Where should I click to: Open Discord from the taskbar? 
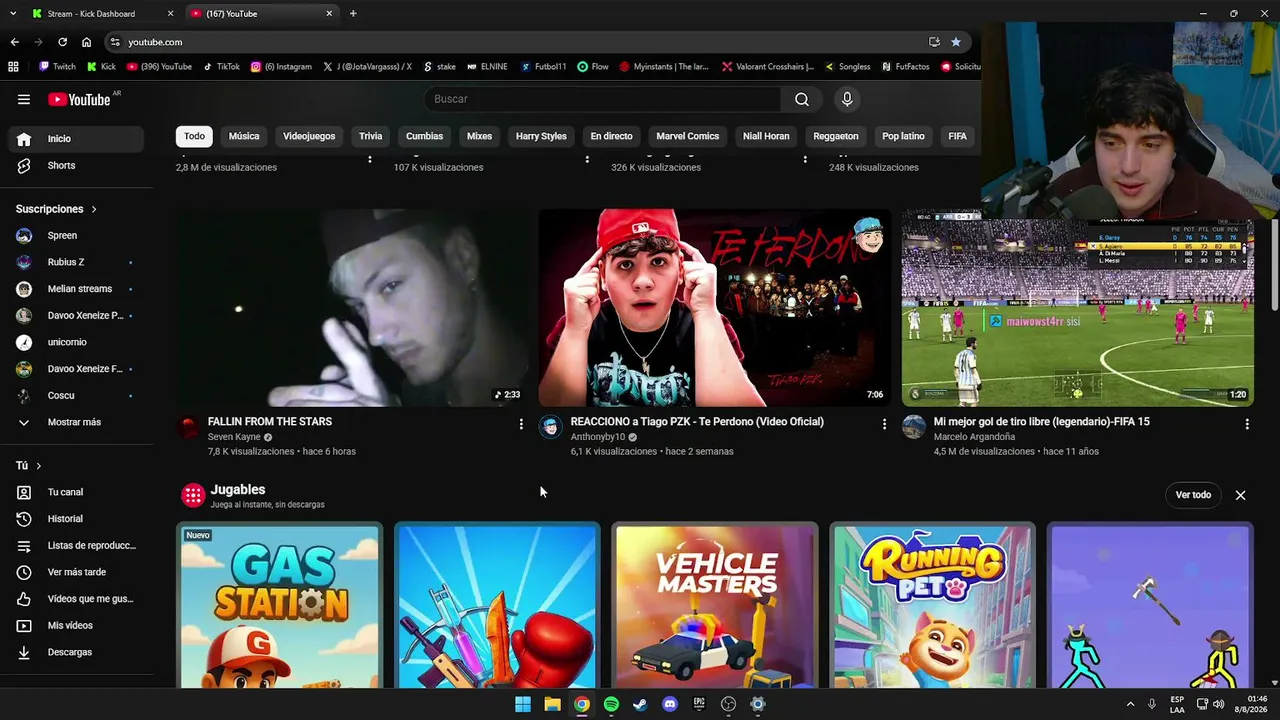point(670,704)
